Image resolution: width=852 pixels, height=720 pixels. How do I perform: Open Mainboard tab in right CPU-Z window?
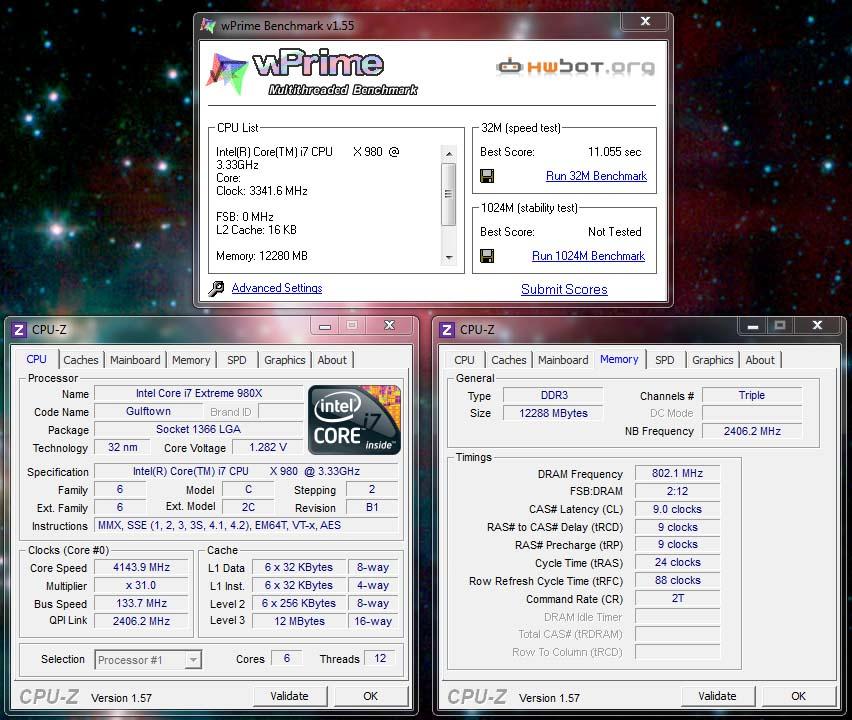[x=563, y=360]
